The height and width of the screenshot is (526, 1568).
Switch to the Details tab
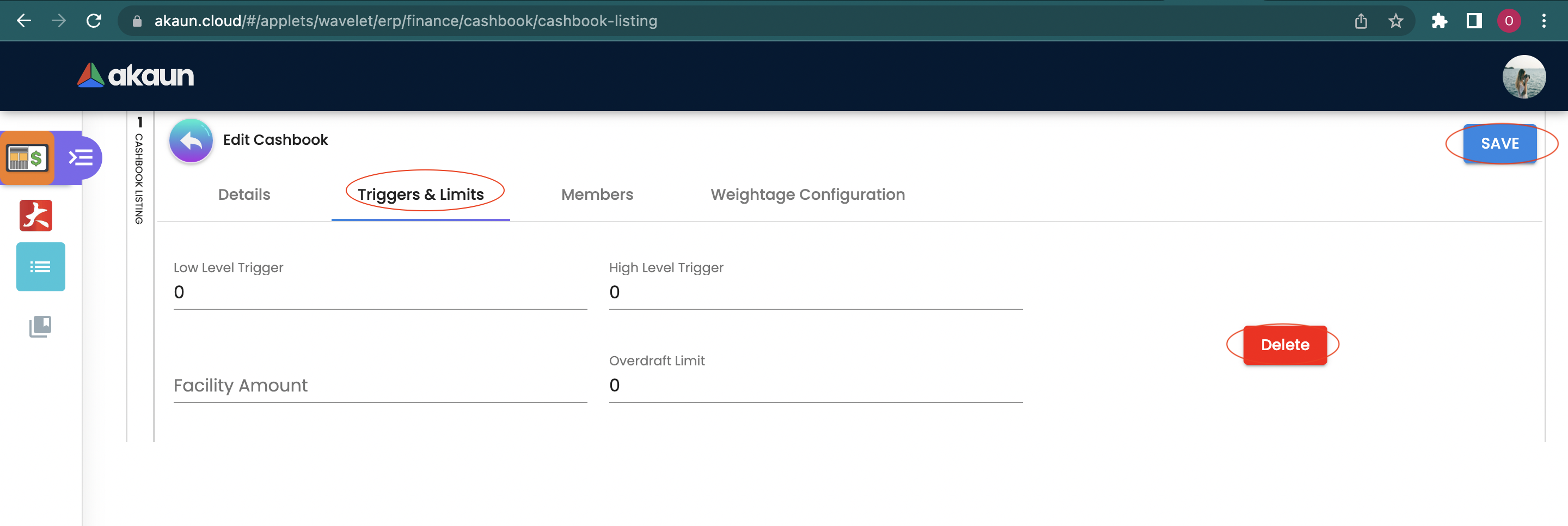point(244,195)
